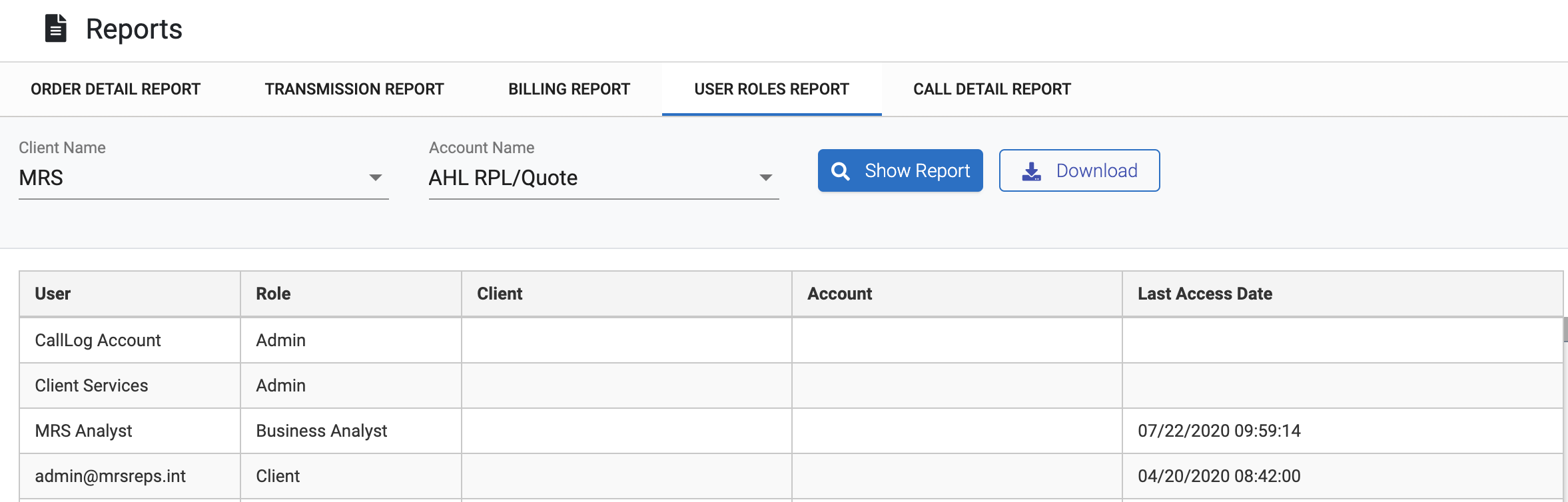Click the magnifier icon in Show Report
This screenshot has height=502, width=1568.
pos(841,171)
